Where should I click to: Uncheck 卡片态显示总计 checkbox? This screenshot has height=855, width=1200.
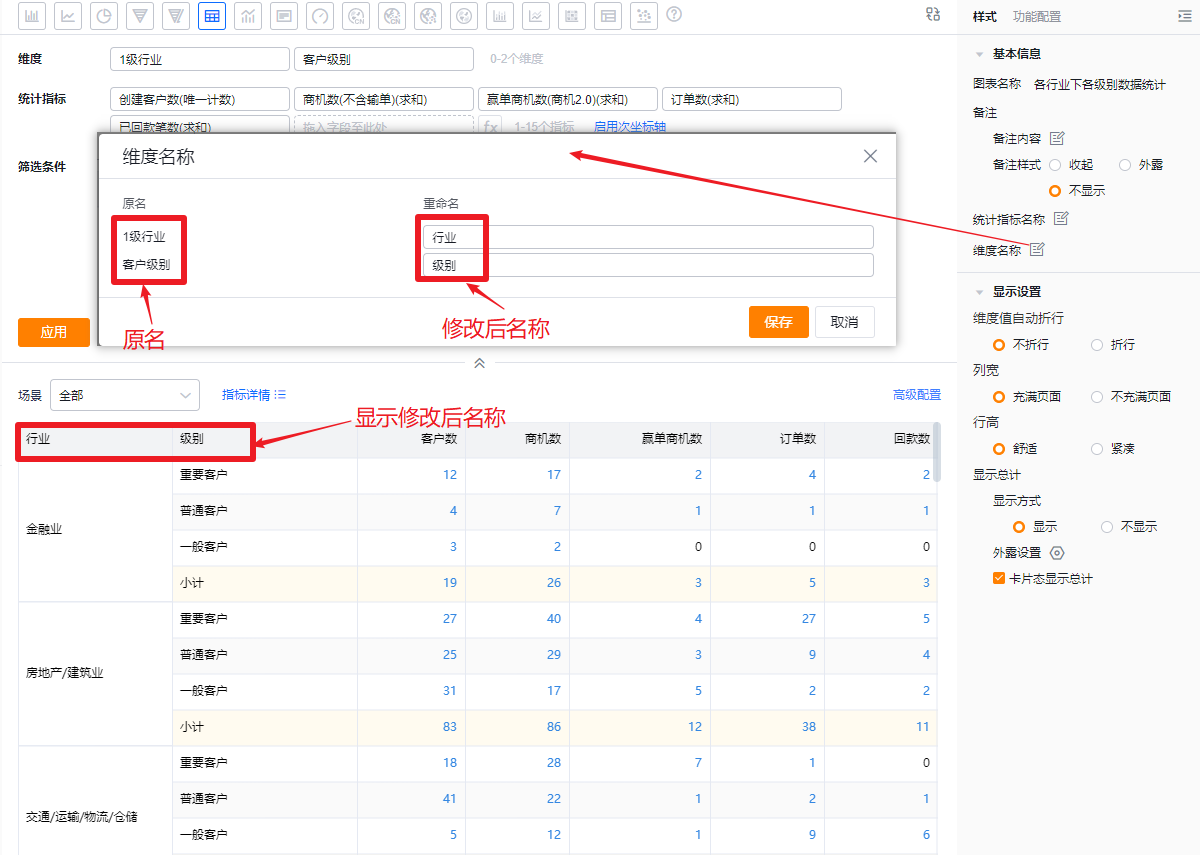click(998, 578)
